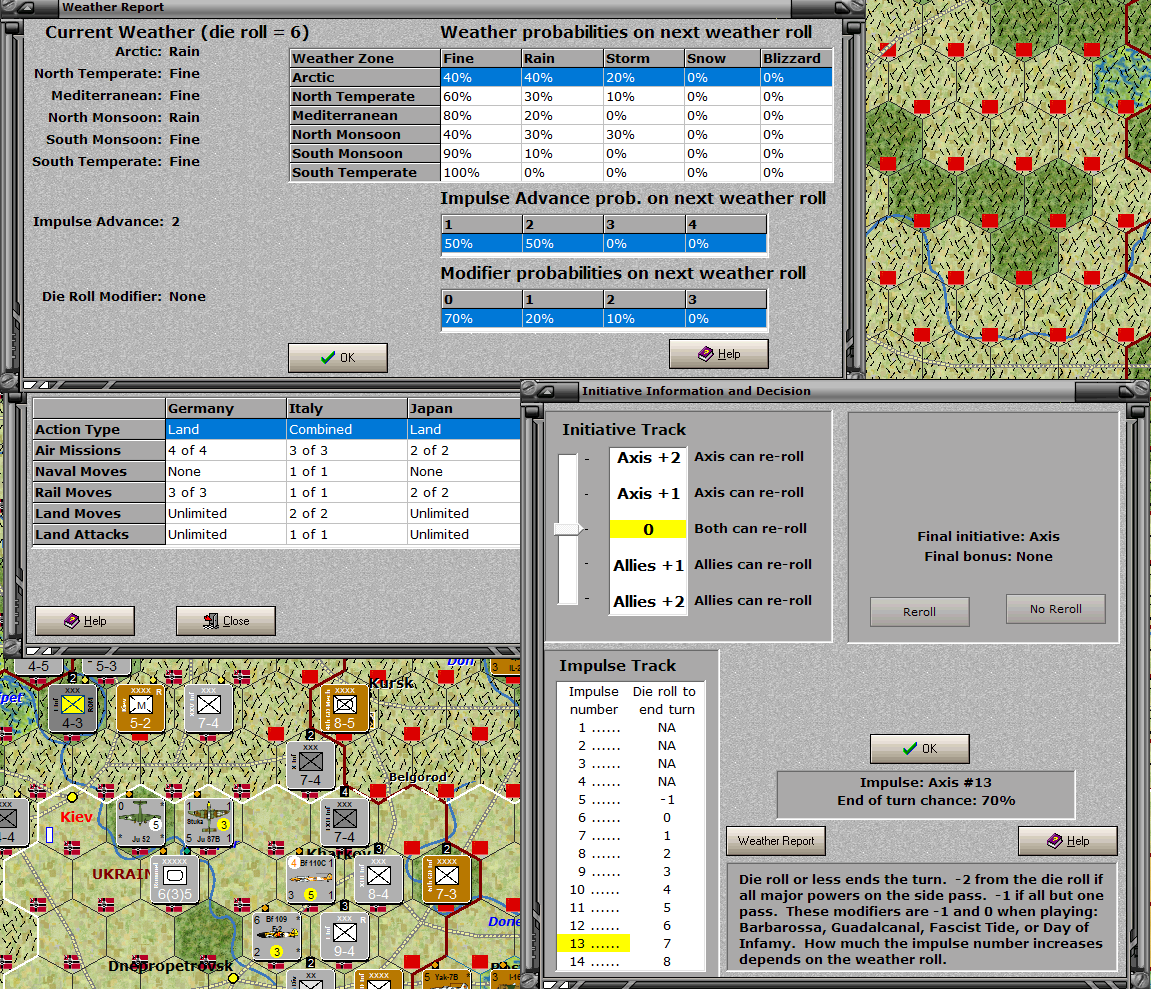The width and height of the screenshot is (1151, 989).
Task: Select the 6(3)5 Rommel HQ counter
Action: [x=175, y=879]
